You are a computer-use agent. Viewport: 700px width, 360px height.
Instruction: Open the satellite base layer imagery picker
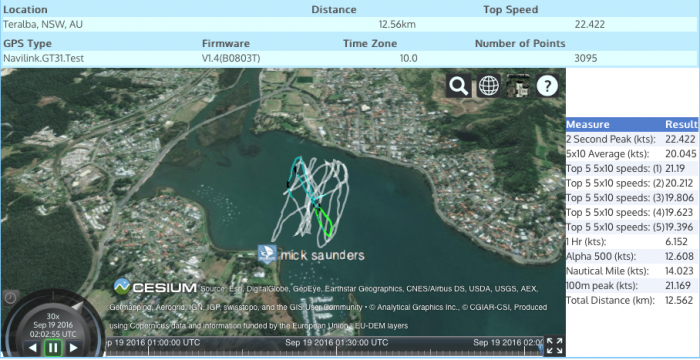point(518,86)
